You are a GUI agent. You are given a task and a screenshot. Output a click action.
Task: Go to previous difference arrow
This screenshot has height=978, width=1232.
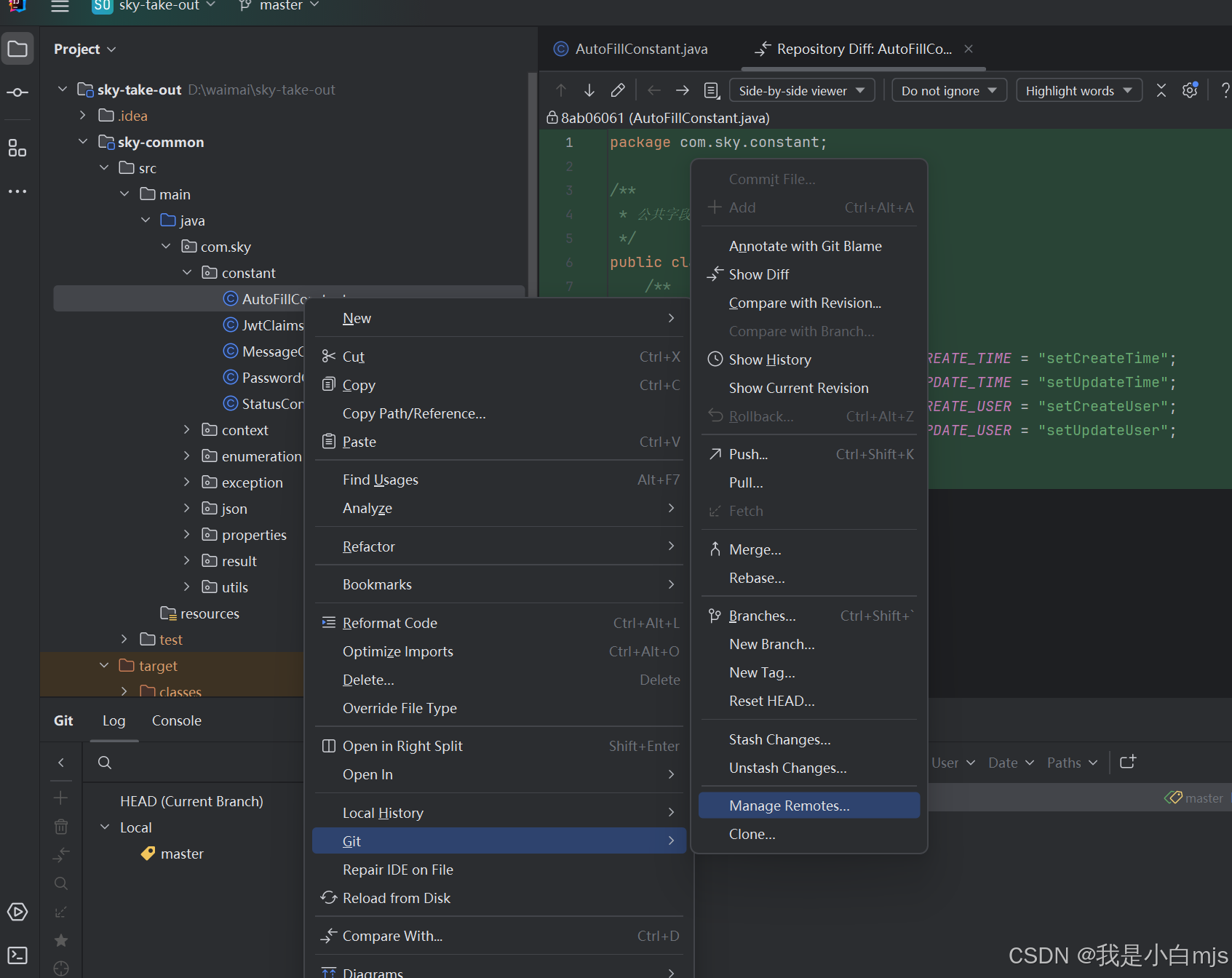point(561,90)
